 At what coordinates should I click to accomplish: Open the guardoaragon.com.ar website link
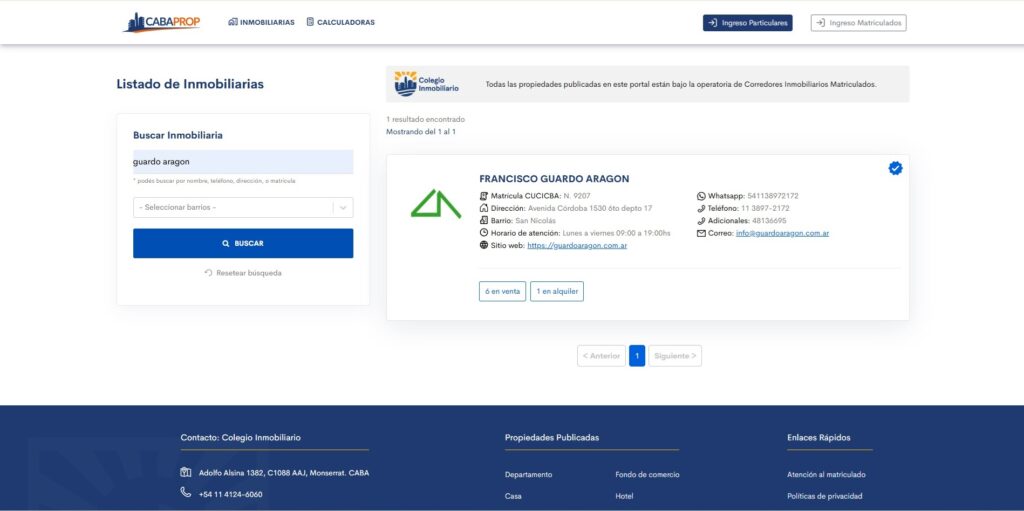click(x=577, y=245)
